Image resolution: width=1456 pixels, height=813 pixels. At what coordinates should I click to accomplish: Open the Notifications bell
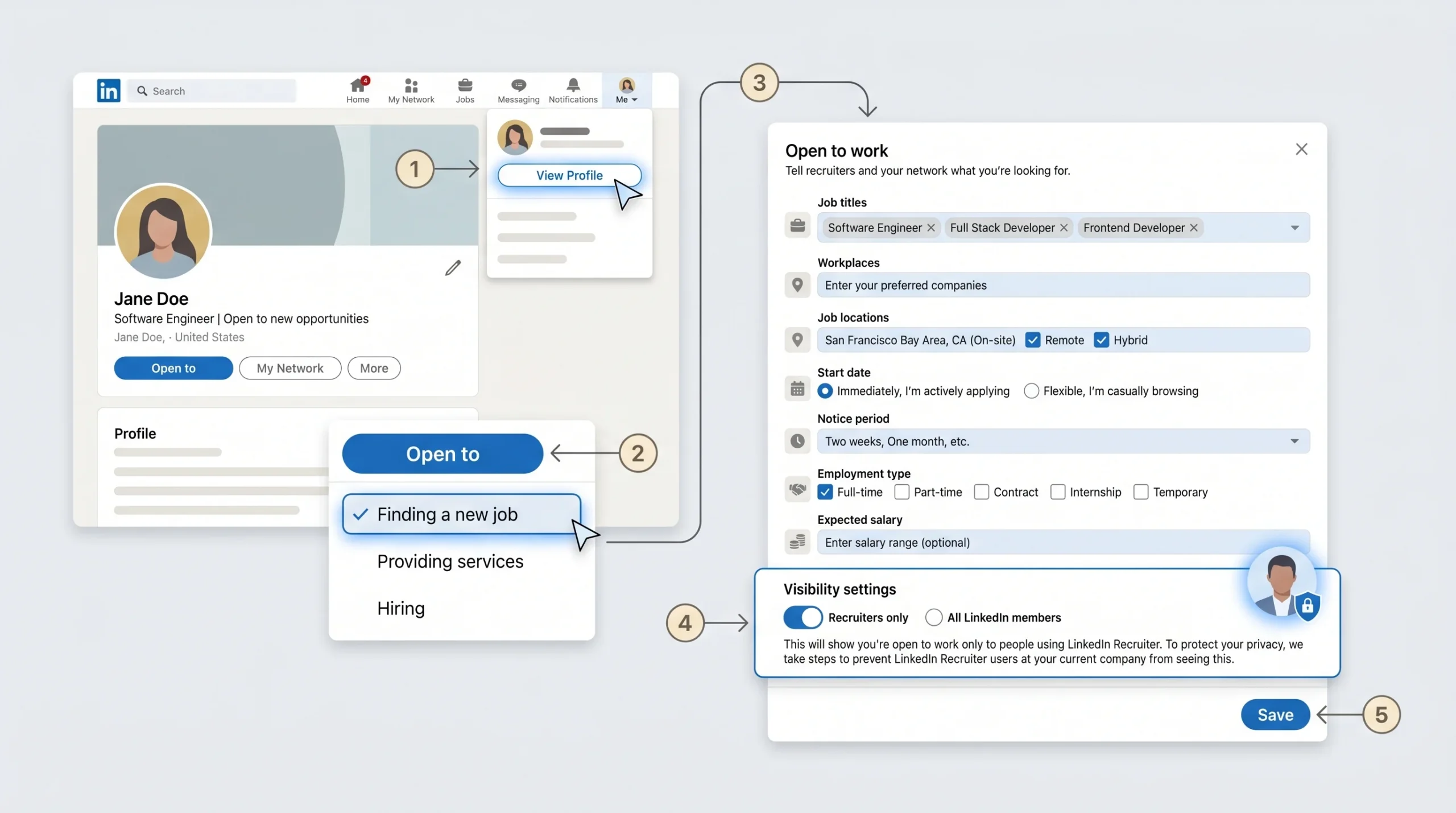click(573, 85)
